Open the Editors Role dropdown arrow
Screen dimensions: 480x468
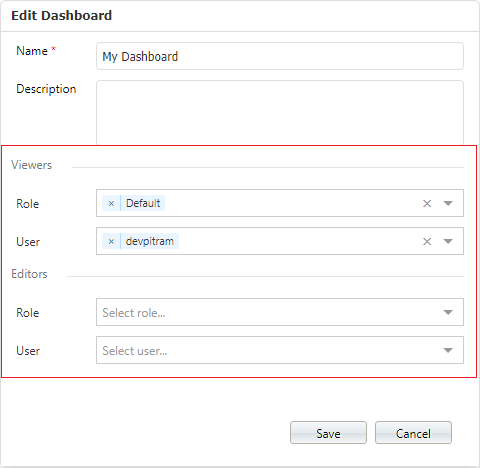coord(448,312)
